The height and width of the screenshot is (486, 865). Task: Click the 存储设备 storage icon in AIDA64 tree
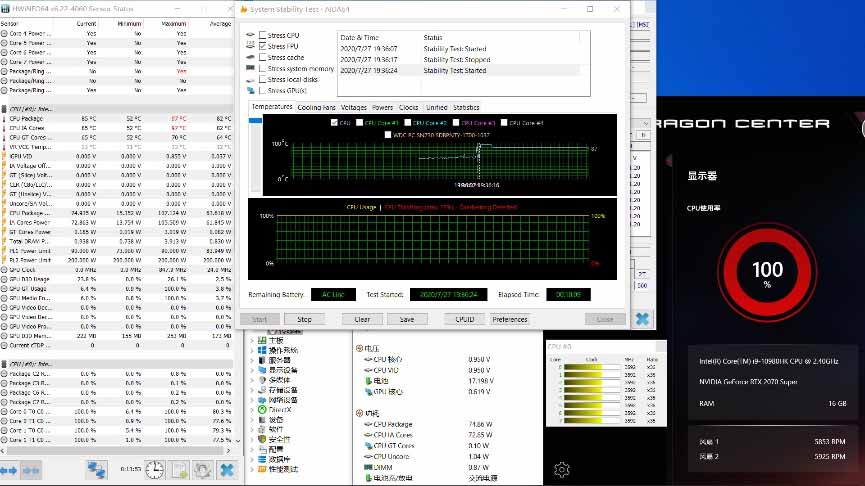click(x=262, y=390)
